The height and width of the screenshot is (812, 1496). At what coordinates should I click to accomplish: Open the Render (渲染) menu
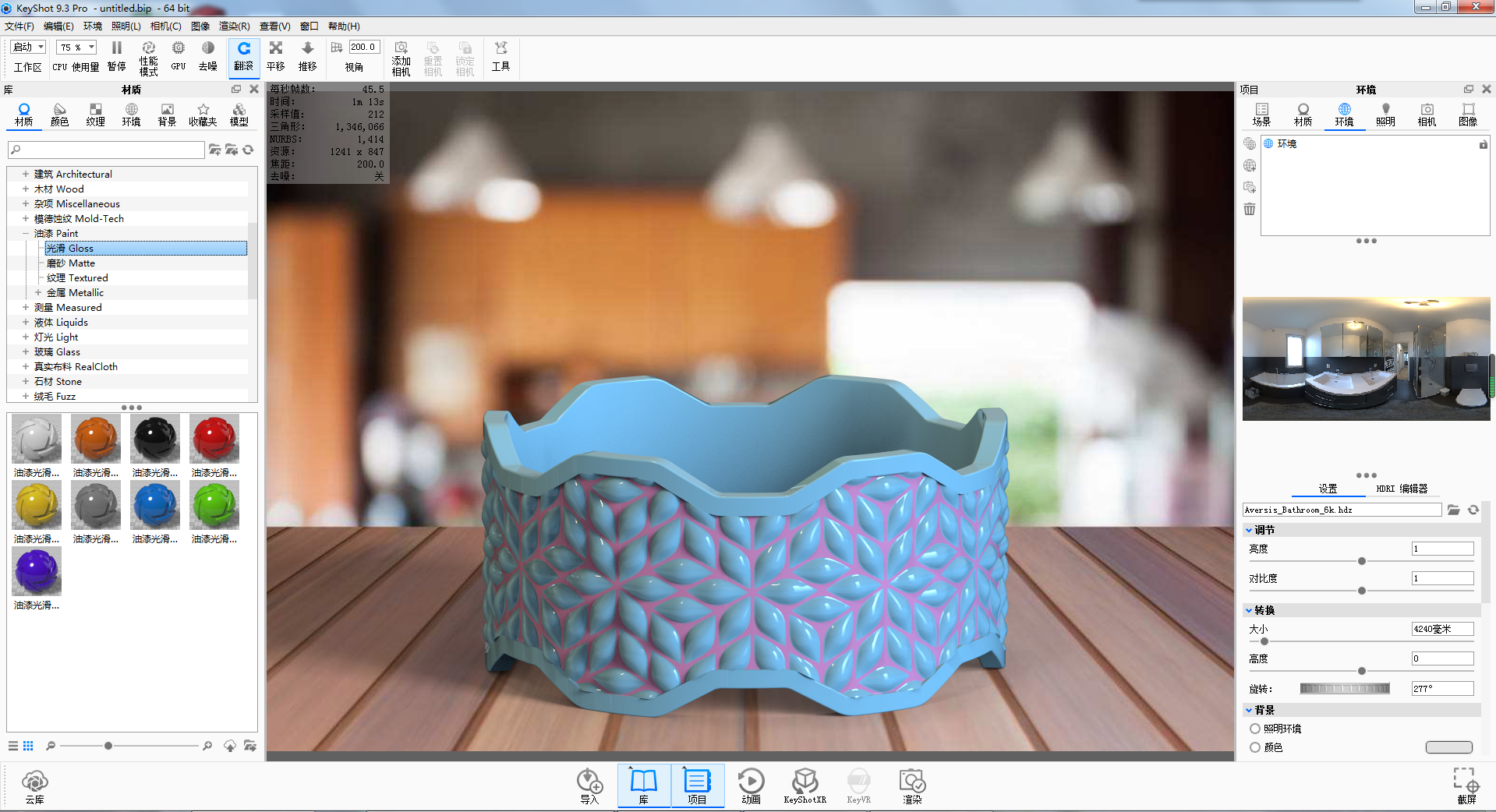[x=235, y=26]
